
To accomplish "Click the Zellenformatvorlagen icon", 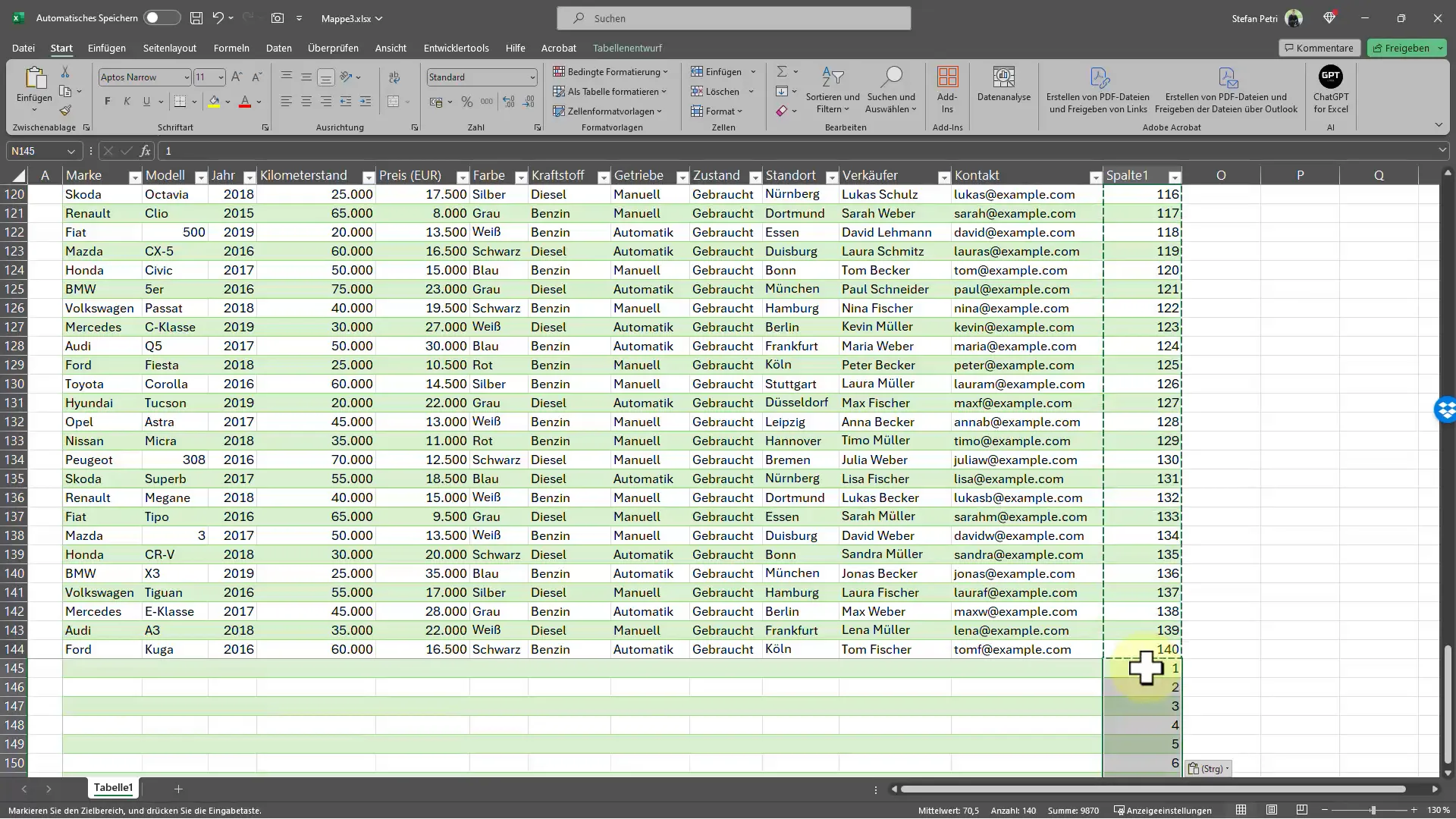I will 611,111.
